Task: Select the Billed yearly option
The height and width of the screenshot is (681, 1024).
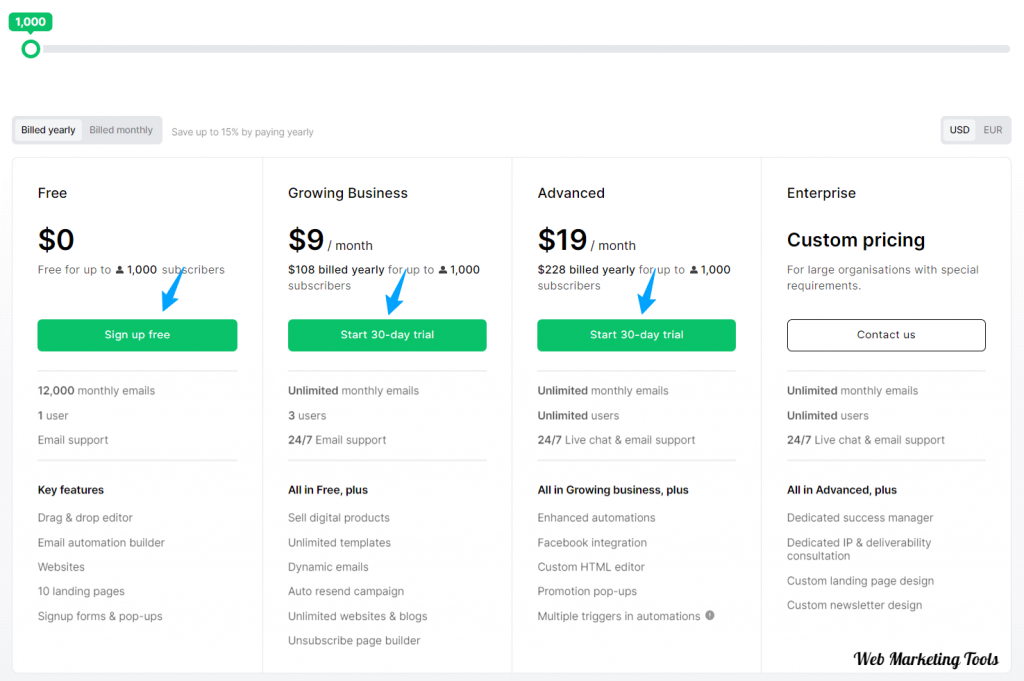Action: (x=48, y=130)
